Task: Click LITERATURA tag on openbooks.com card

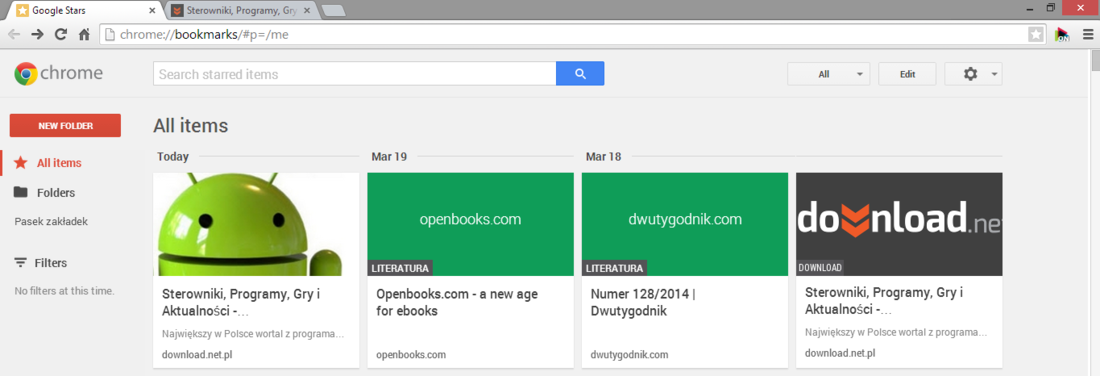Action: [x=400, y=268]
